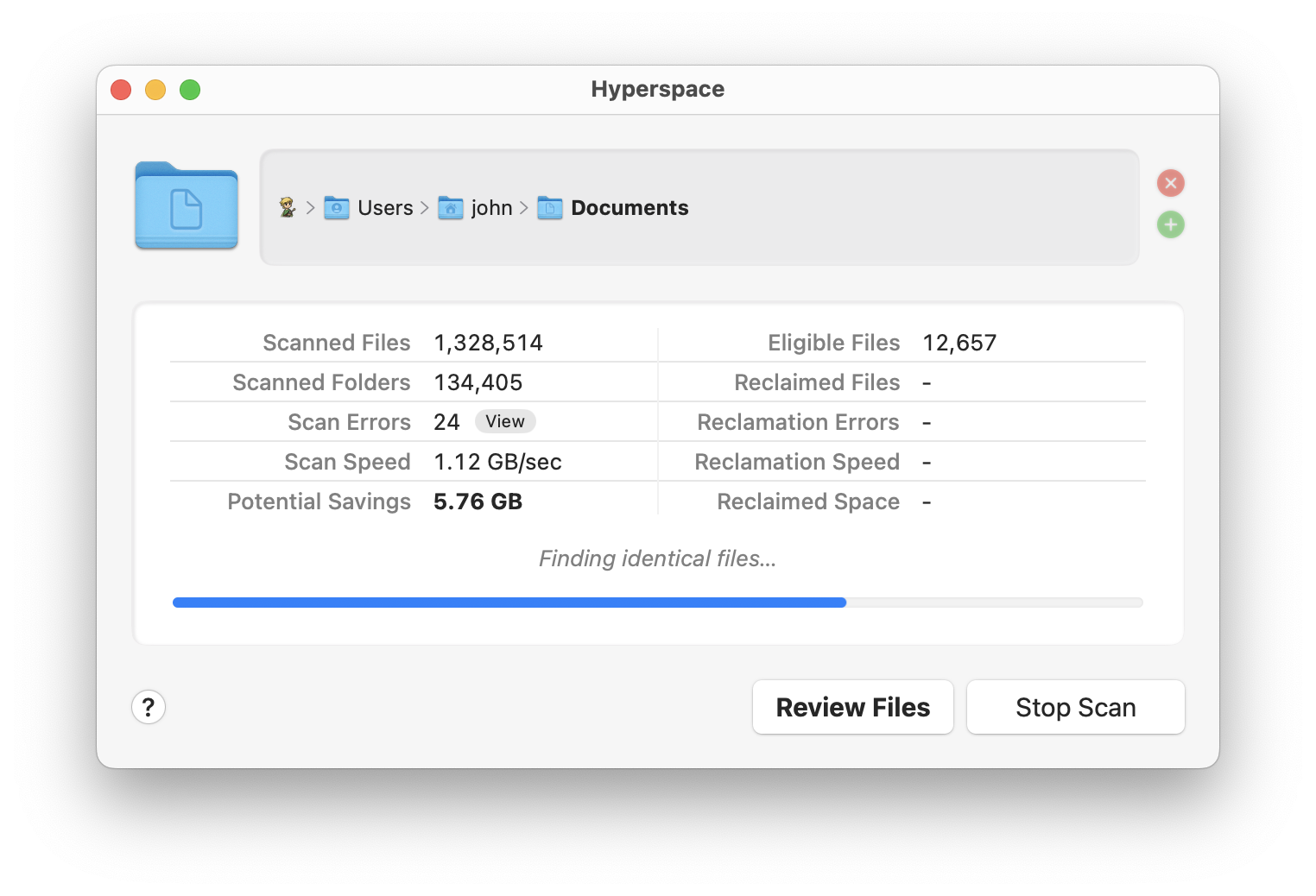The height and width of the screenshot is (896, 1316).
Task: Click the 'Finding identical files…' status text
Action: pyautogui.click(x=658, y=558)
